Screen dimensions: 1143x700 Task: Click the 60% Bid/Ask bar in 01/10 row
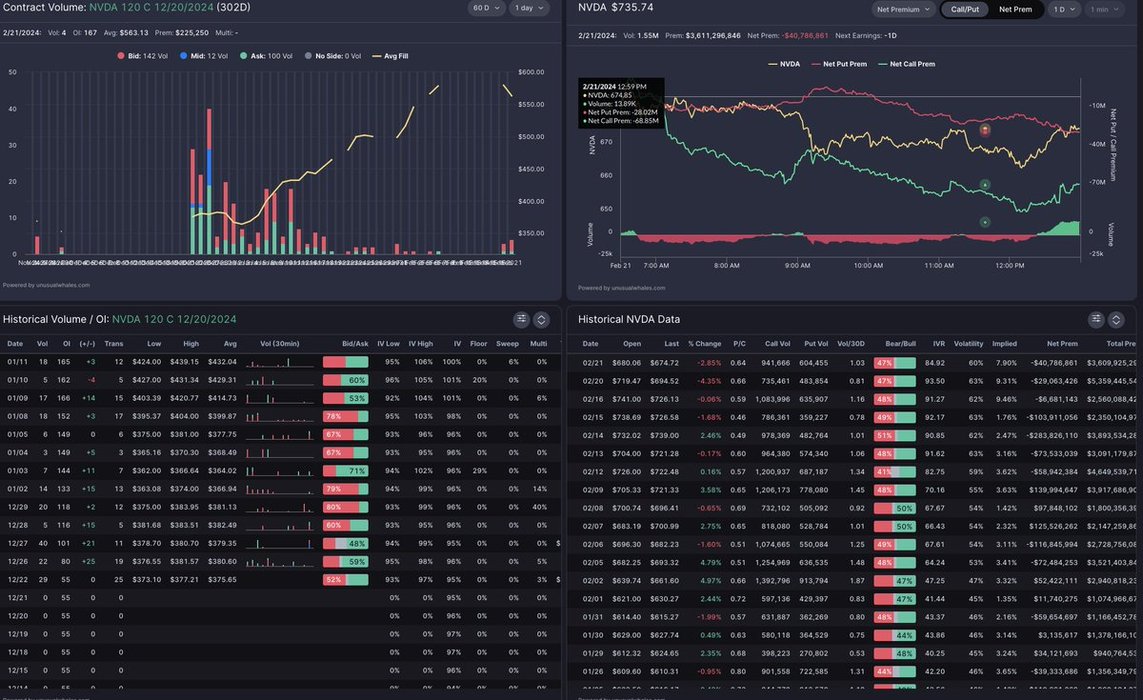346,380
